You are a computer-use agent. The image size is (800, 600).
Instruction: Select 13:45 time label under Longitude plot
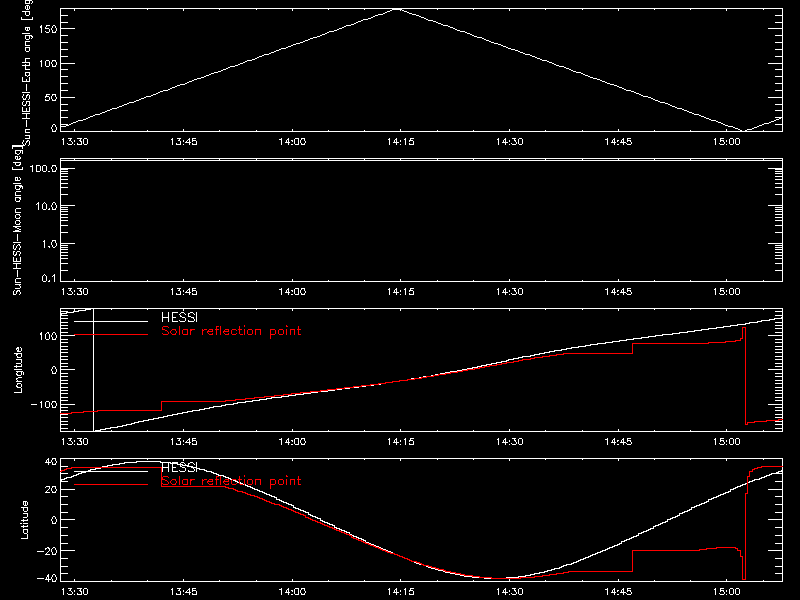(183, 442)
